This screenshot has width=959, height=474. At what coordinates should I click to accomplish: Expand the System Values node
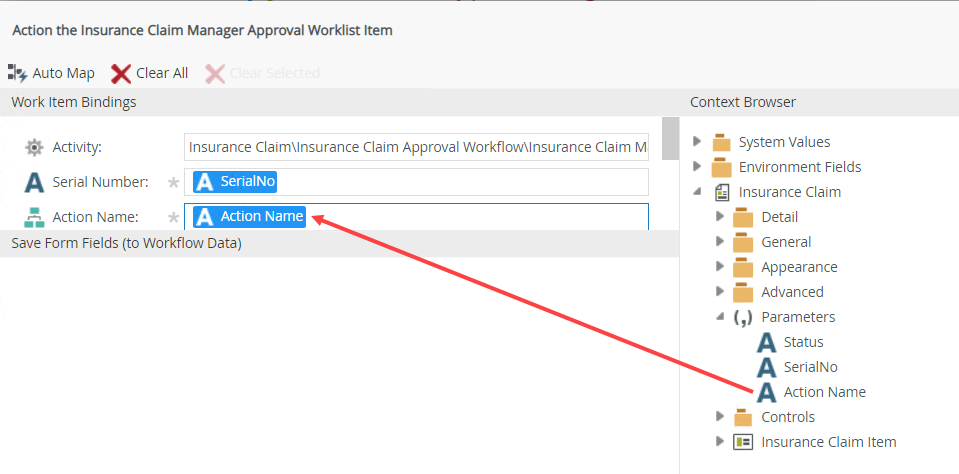[697, 141]
